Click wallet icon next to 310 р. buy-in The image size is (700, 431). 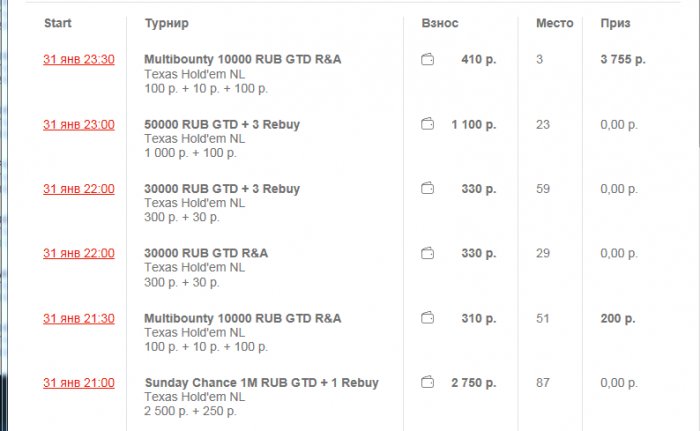[x=428, y=319]
